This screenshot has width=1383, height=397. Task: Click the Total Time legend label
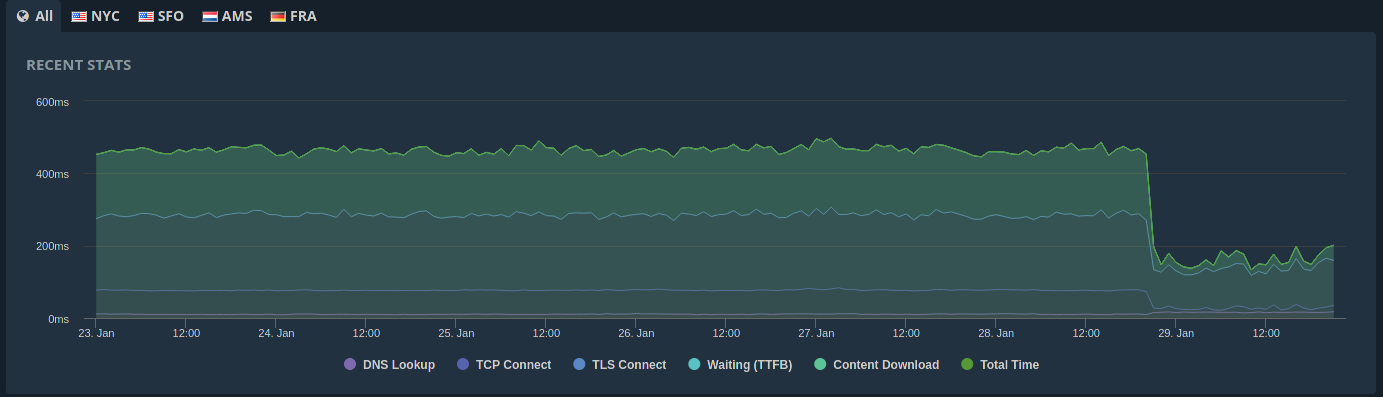[1010, 365]
